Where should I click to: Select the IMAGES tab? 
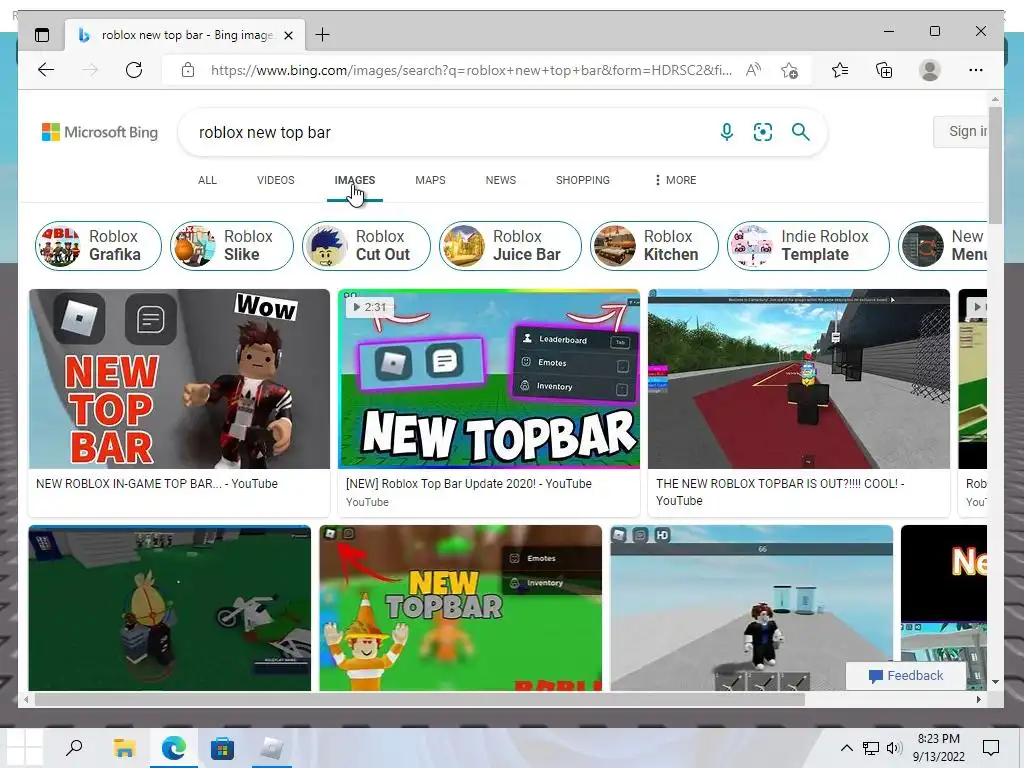[355, 180]
